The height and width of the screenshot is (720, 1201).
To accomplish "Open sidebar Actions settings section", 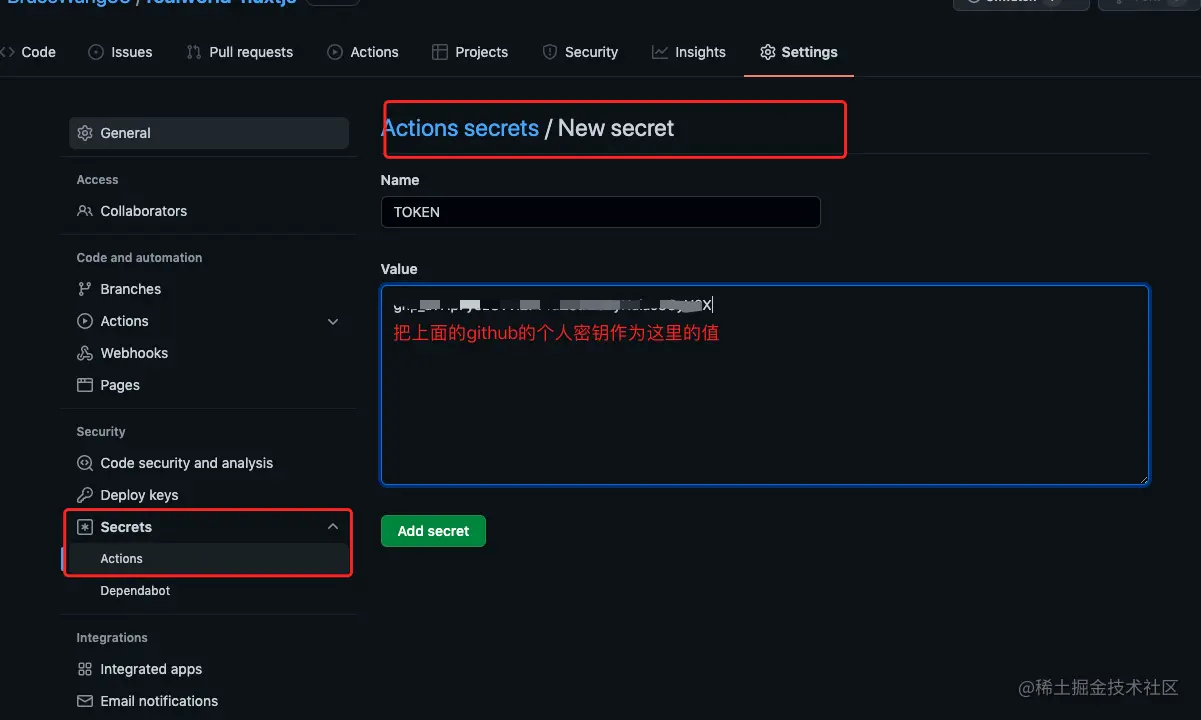I will pyautogui.click(x=209, y=321).
